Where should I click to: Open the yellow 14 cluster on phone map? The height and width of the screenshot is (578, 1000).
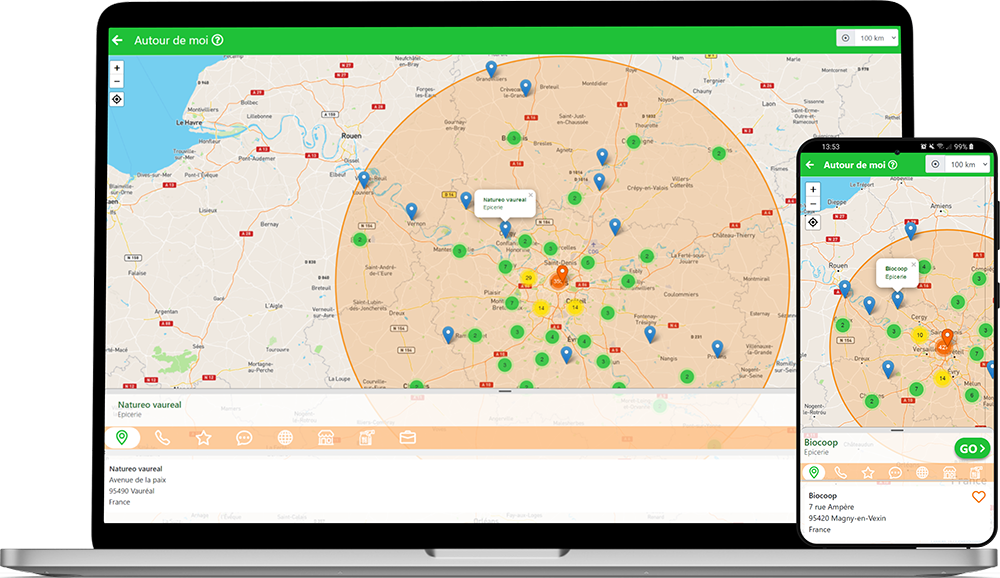coord(942,378)
